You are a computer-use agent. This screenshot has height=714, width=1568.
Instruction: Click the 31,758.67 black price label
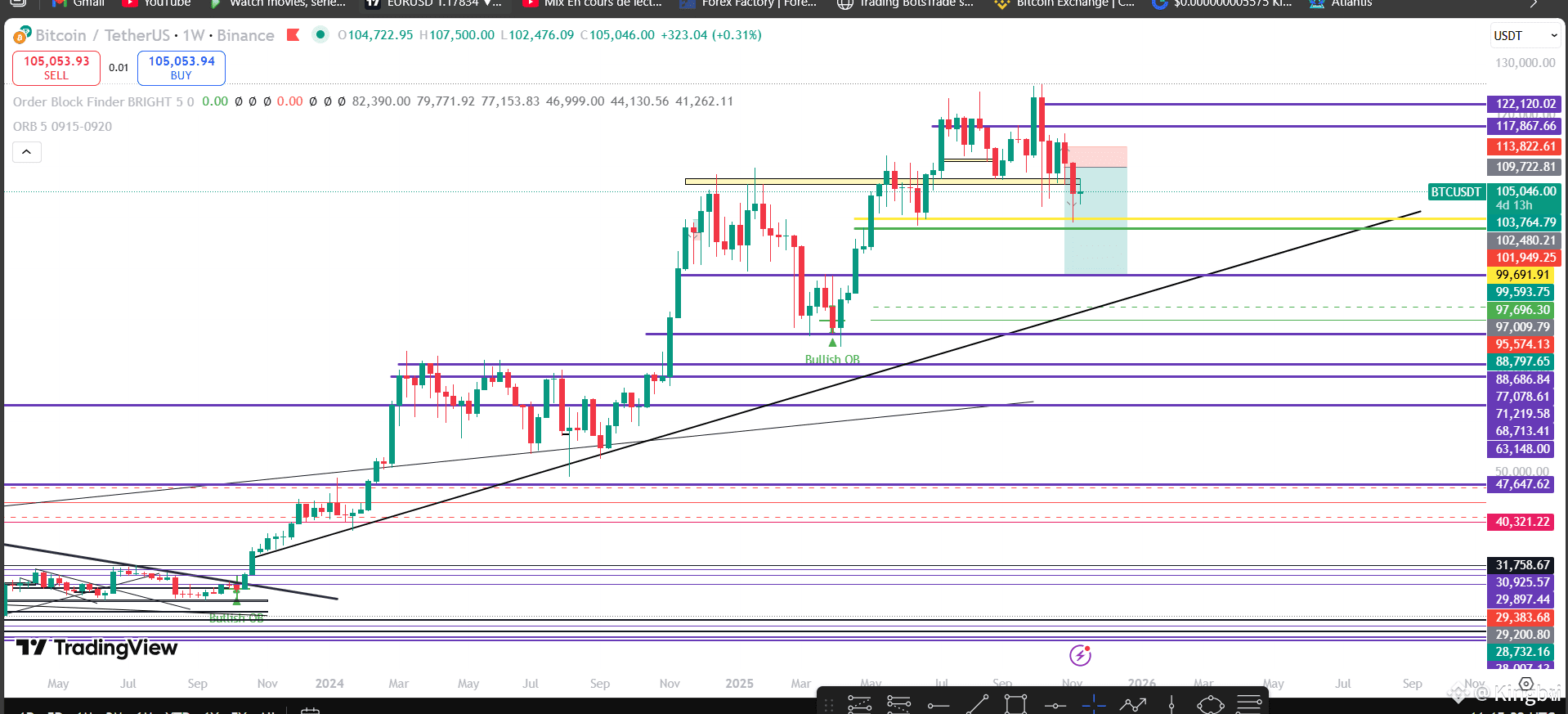1521,565
